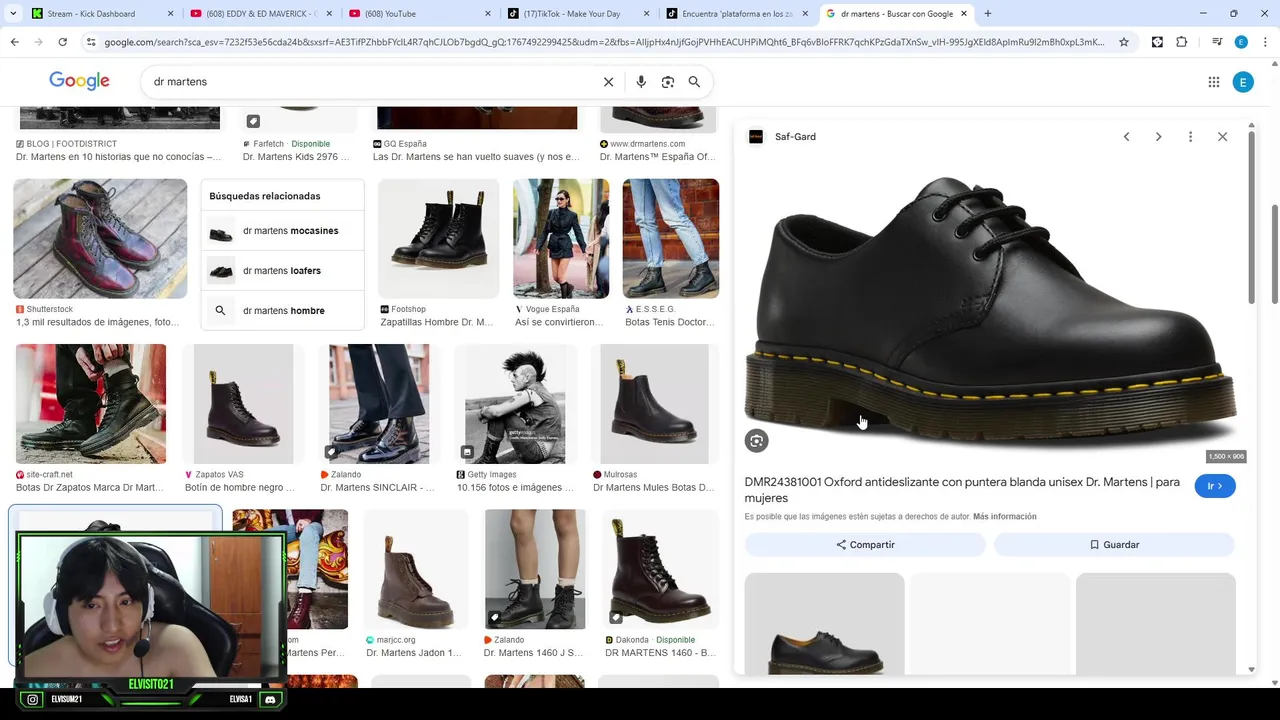Click the Ir button to visit the page
Image resolution: width=1280 pixels, height=720 pixels.
coord(1215,486)
